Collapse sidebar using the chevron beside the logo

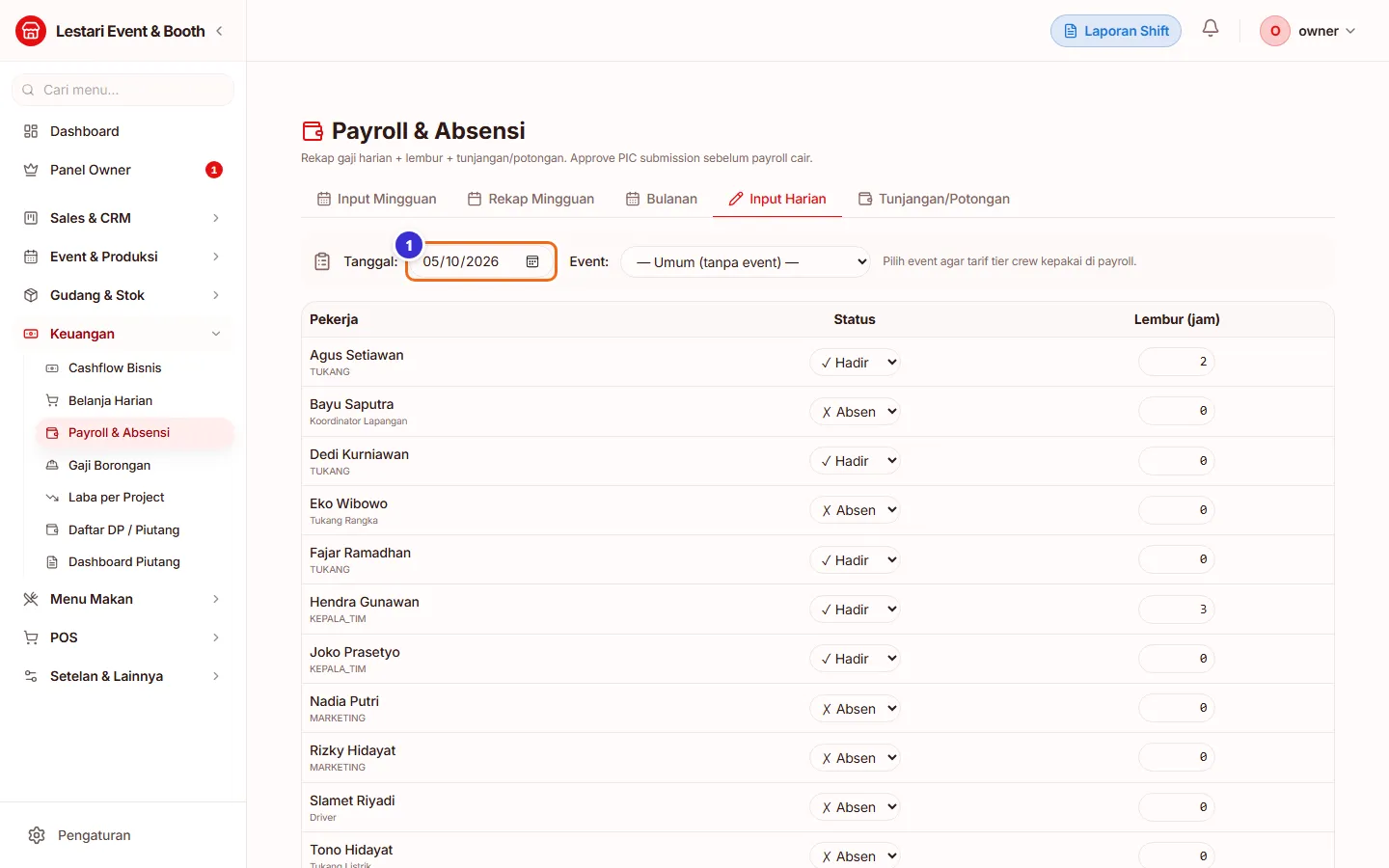(x=220, y=31)
